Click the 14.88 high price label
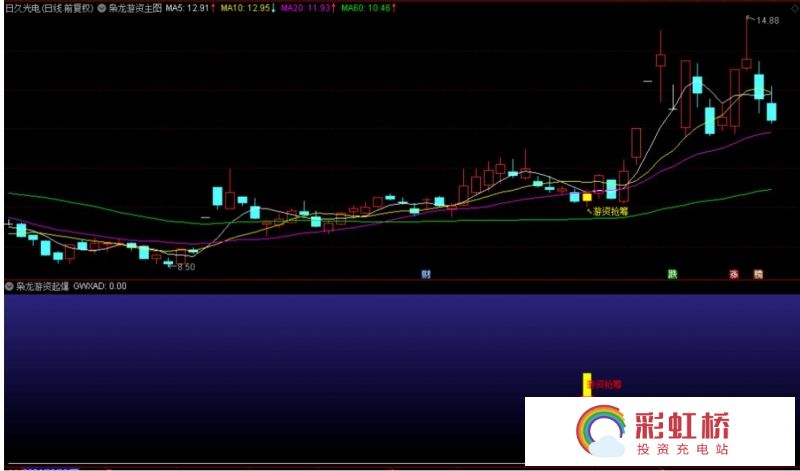The height and width of the screenshot is (471, 800). tap(768, 21)
